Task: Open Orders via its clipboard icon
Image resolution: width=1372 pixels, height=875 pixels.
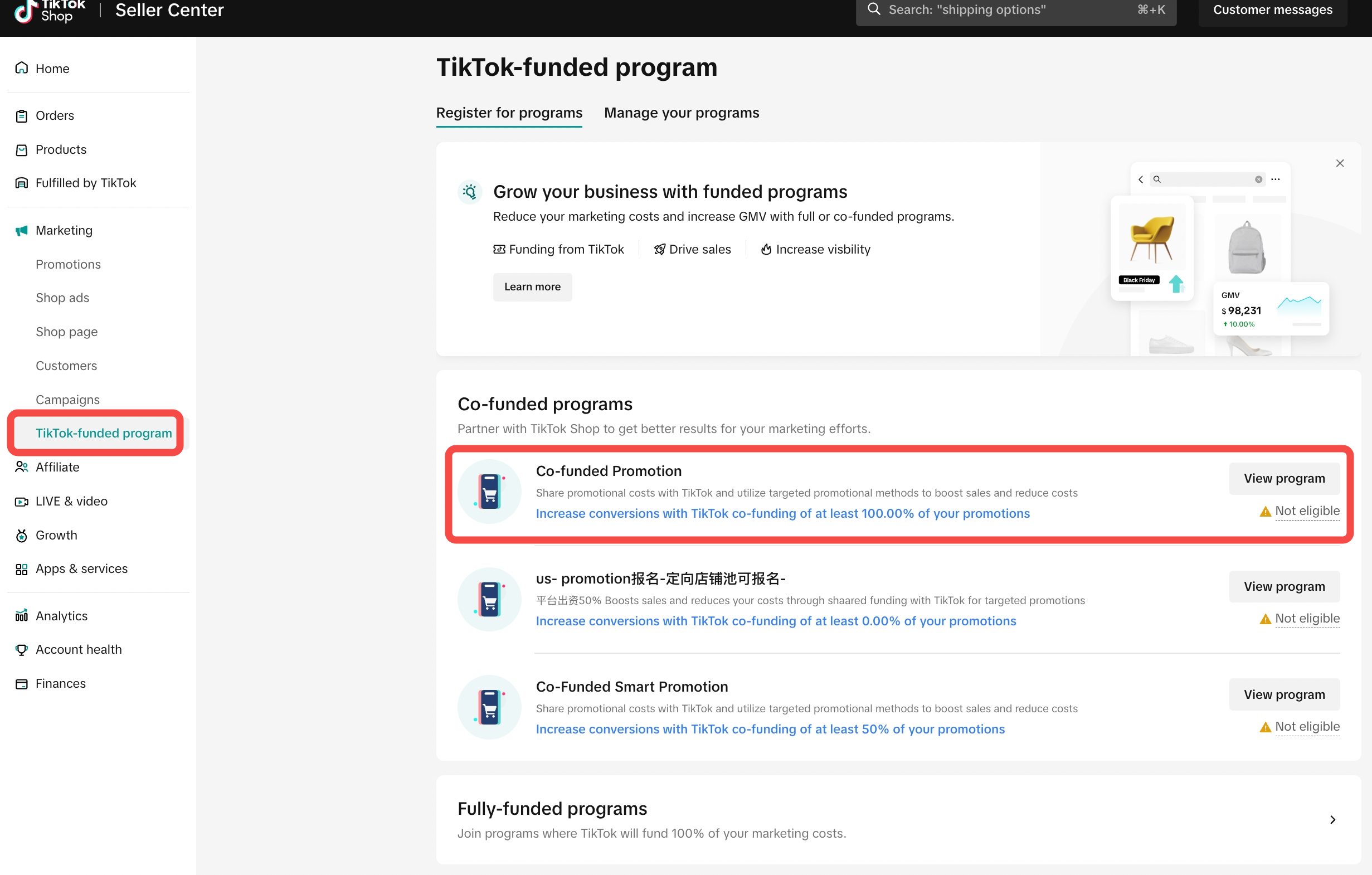Action: click(x=22, y=115)
